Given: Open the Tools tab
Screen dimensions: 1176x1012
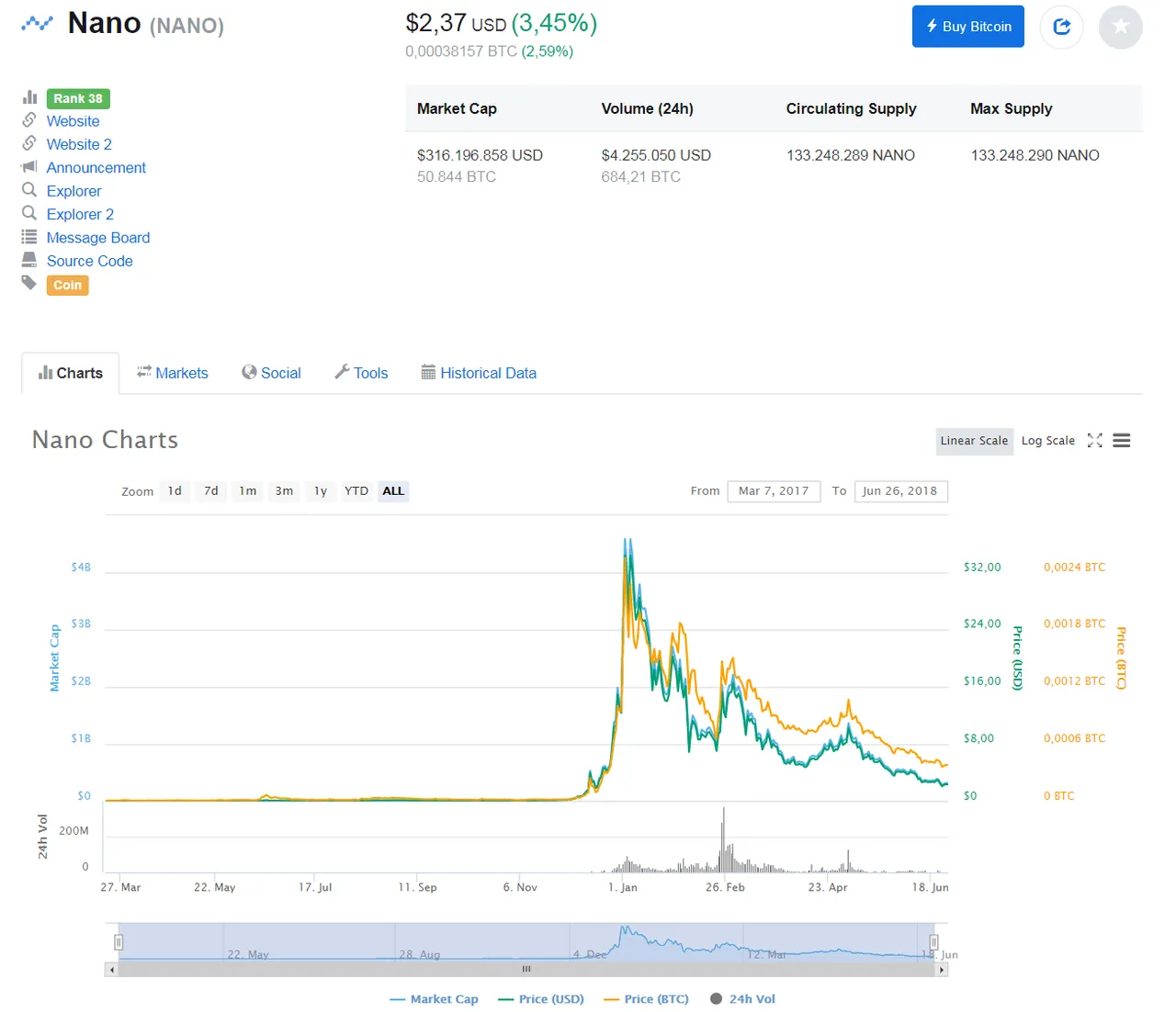Looking at the screenshot, I should point(361,373).
